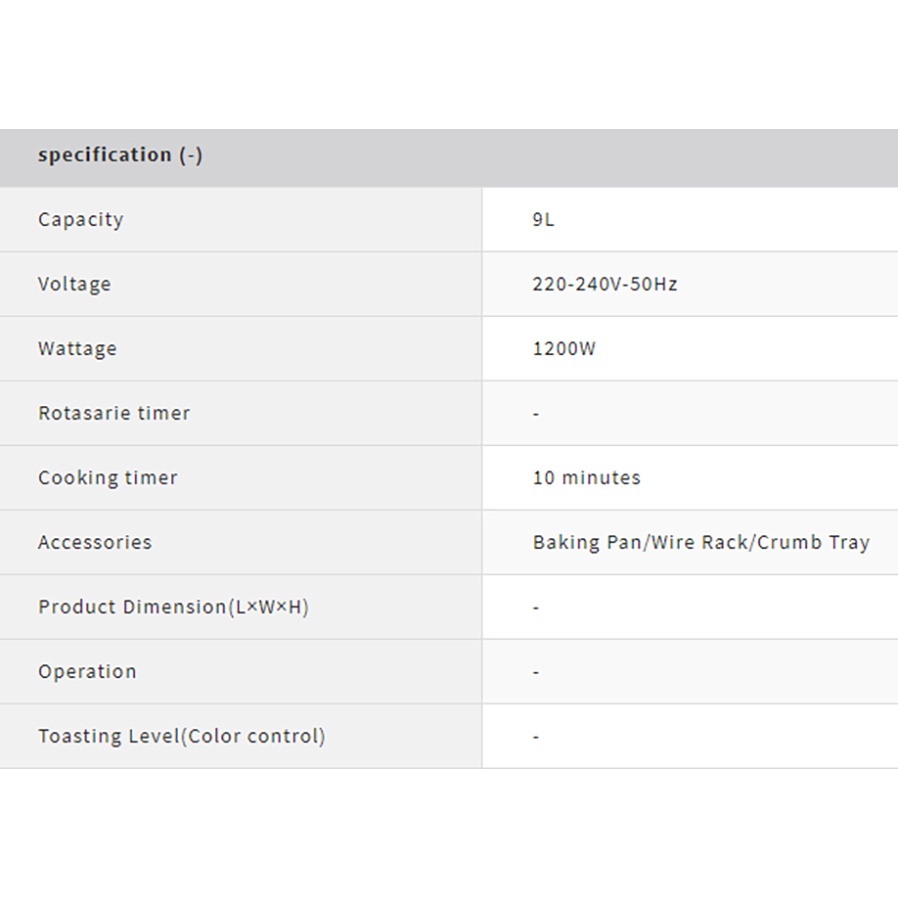Click the dash value beside Product Dimension
The image size is (898, 898).
pos(536,608)
